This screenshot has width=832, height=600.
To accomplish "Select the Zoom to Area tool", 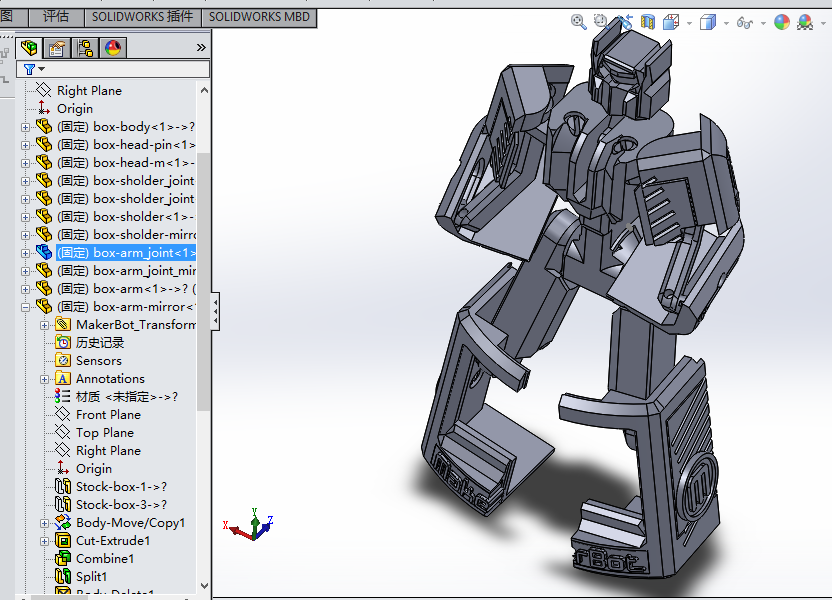I will coord(601,21).
